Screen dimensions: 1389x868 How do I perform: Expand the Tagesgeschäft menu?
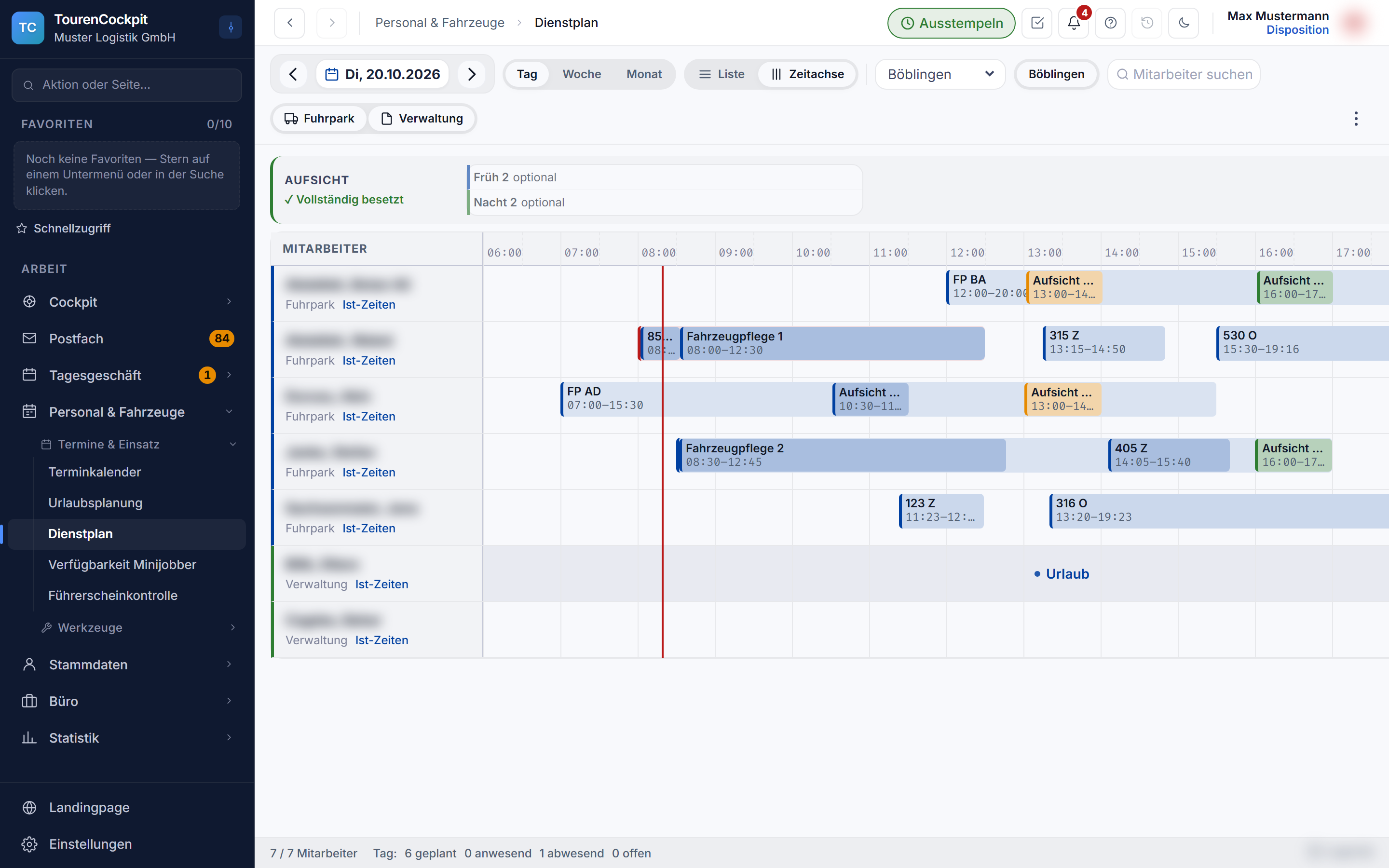[x=229, y=375]
